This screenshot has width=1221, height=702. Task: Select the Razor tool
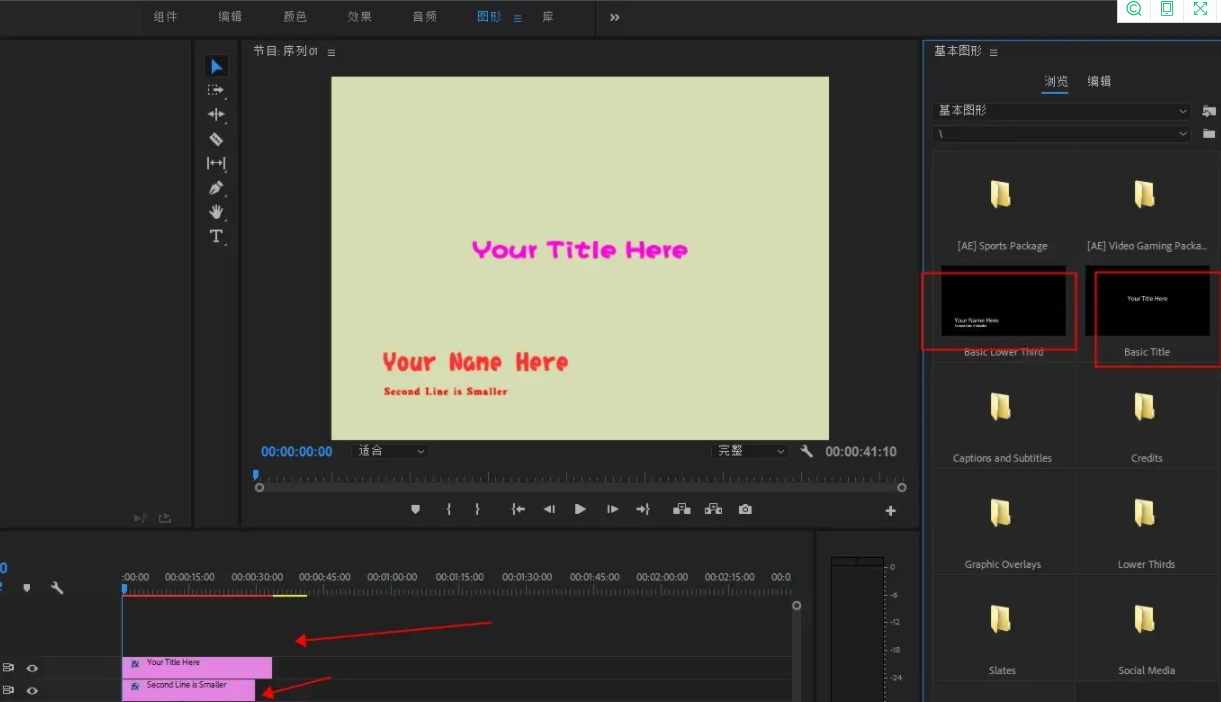point(216,139)
